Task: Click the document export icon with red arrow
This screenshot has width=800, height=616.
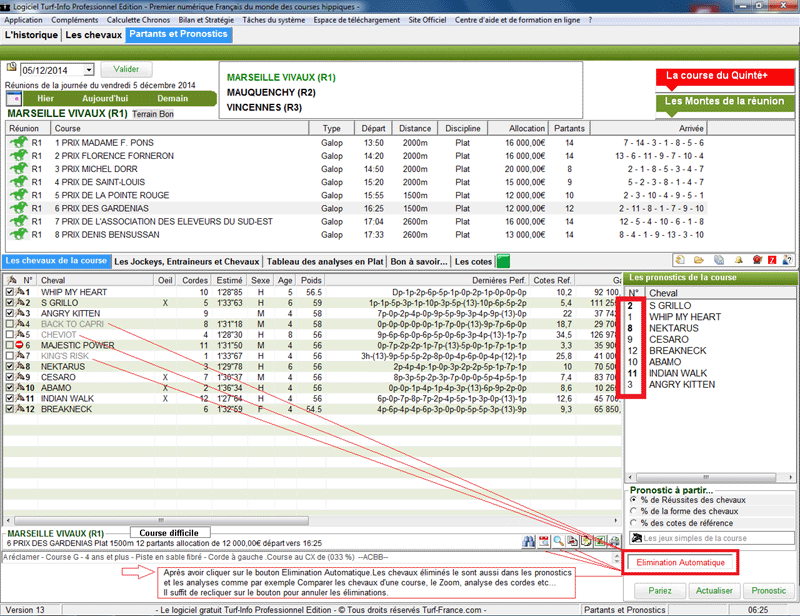Action: (x=572, y=541)
